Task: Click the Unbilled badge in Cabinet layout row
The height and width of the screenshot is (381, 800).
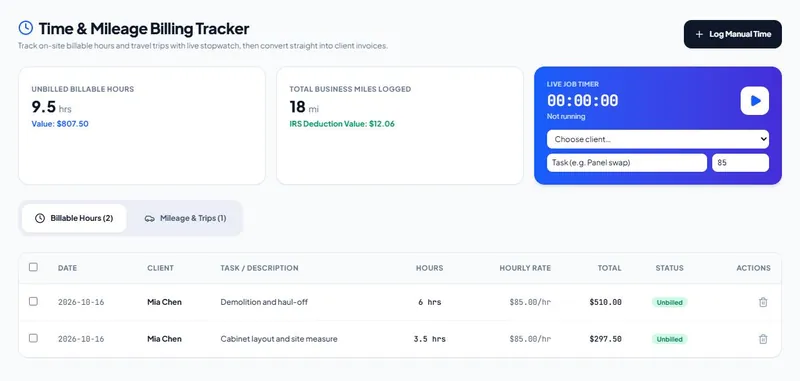Action: tap(669, 339)
